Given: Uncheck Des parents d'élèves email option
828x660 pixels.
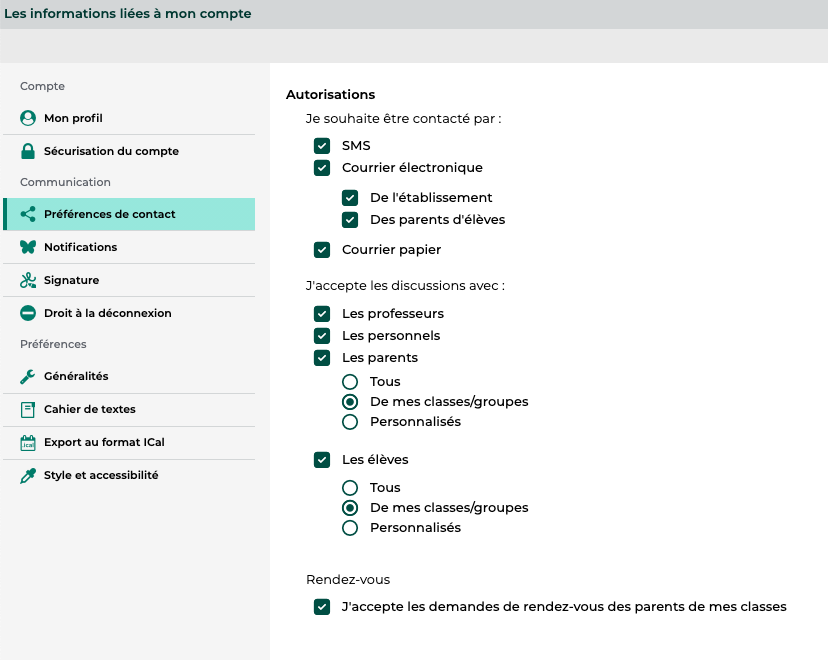Looking at the screenshot, I should pyautogui.click(x=350, y=220).
